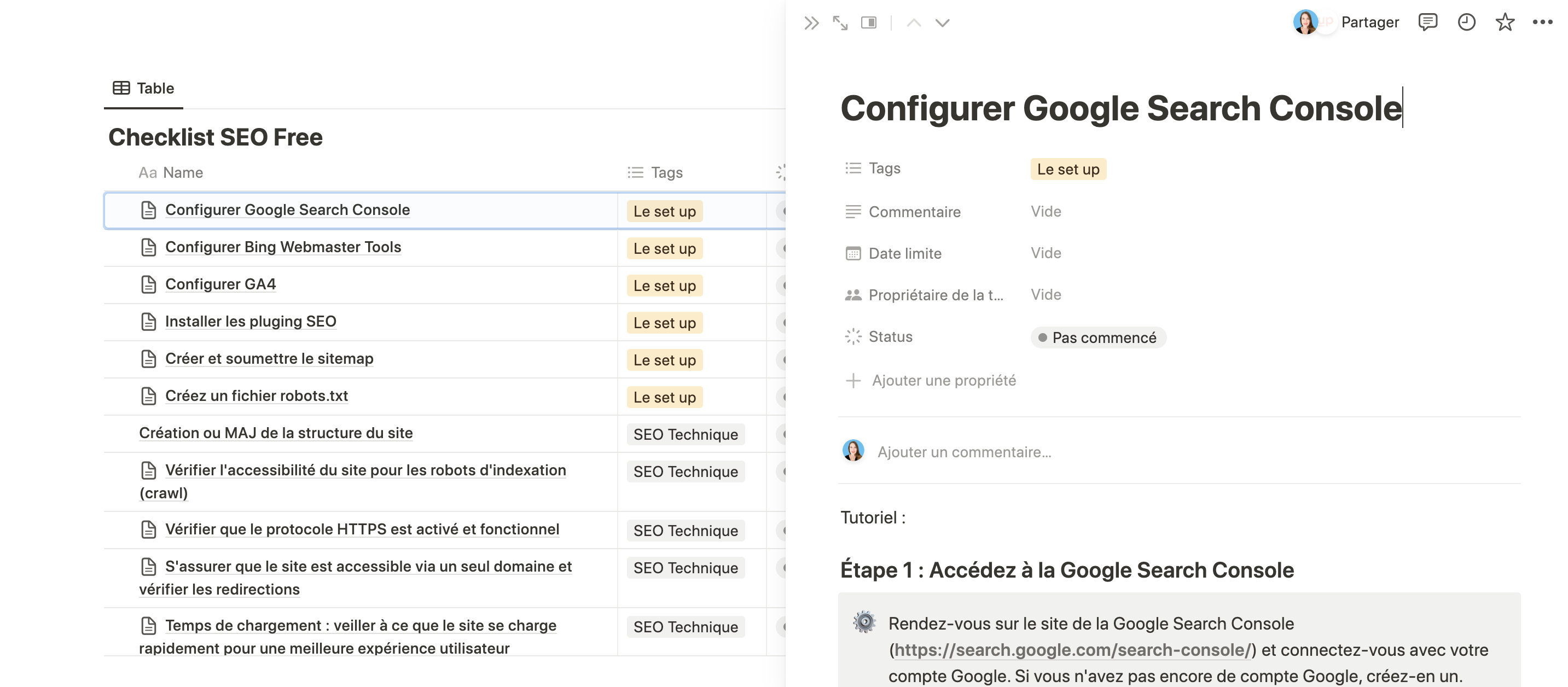Open Créez un fichier robots.txt page
The image size is (1568, 687).
pyautogui.click(x=256, y=395)
